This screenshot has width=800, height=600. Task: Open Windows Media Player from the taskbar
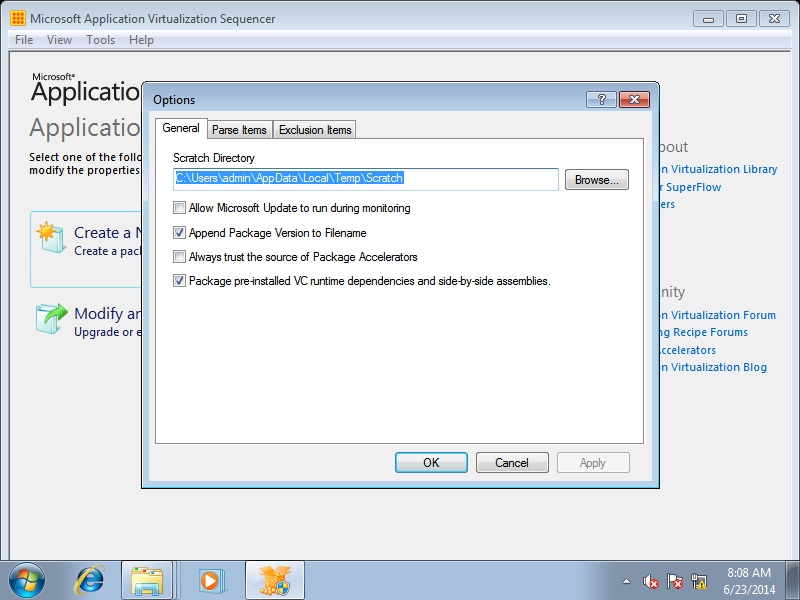(x=209, y=579)
